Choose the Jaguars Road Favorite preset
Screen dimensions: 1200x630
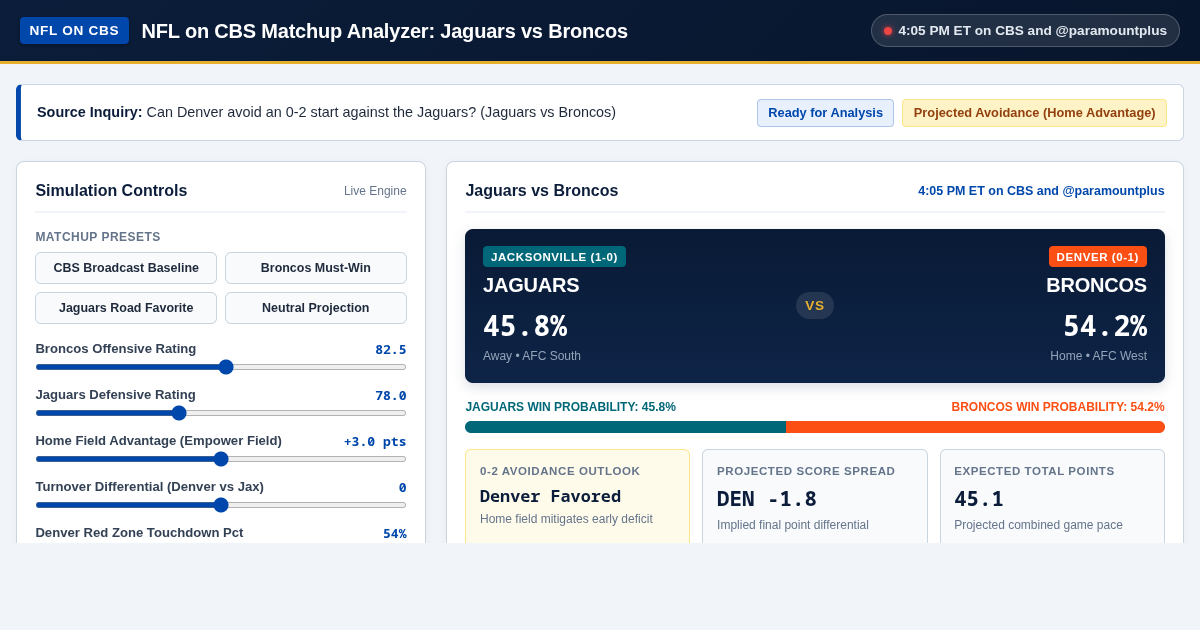[126, 308]
